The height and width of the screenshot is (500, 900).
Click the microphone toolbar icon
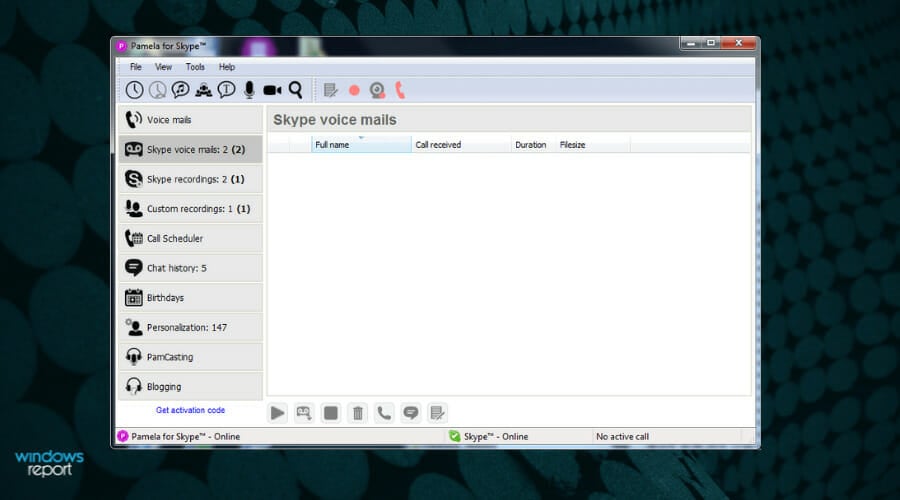[249, 90]
